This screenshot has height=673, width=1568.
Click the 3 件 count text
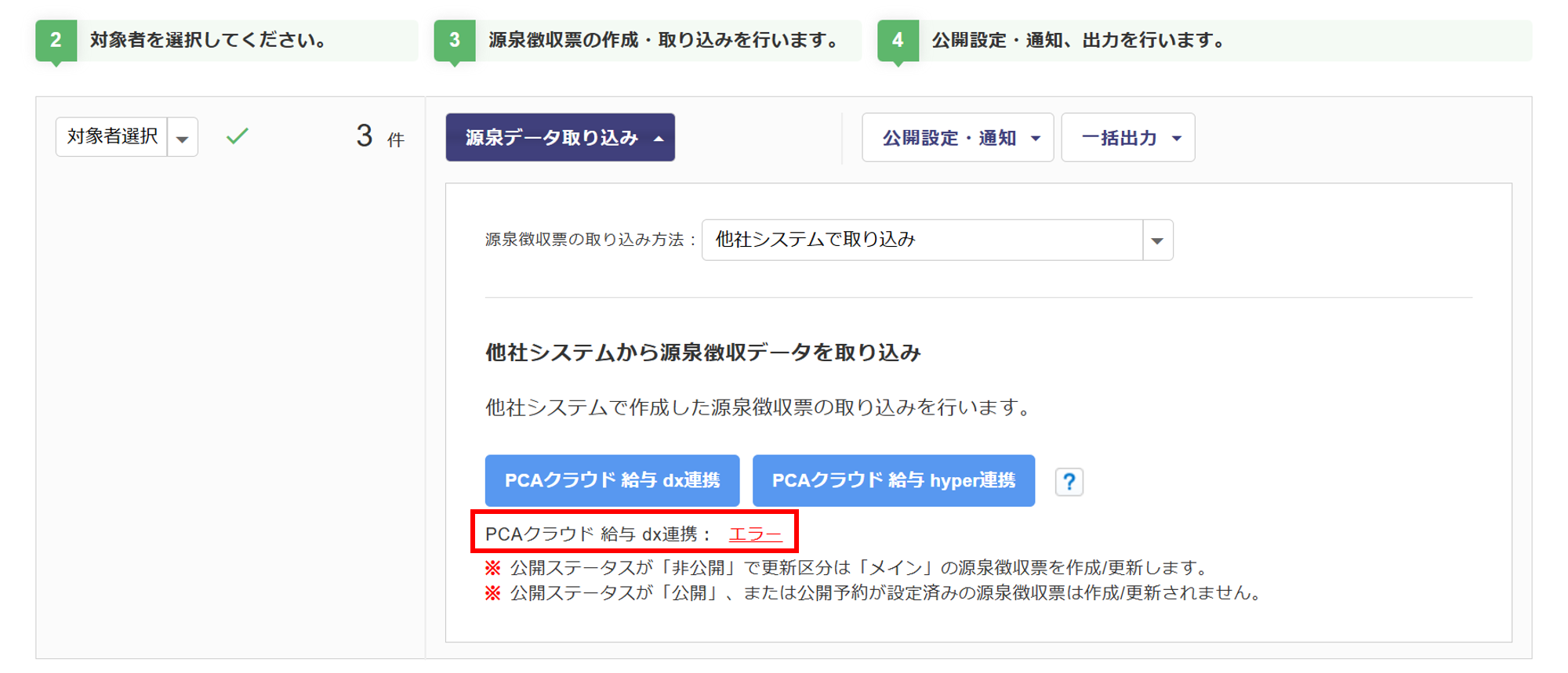click(380, 137)
